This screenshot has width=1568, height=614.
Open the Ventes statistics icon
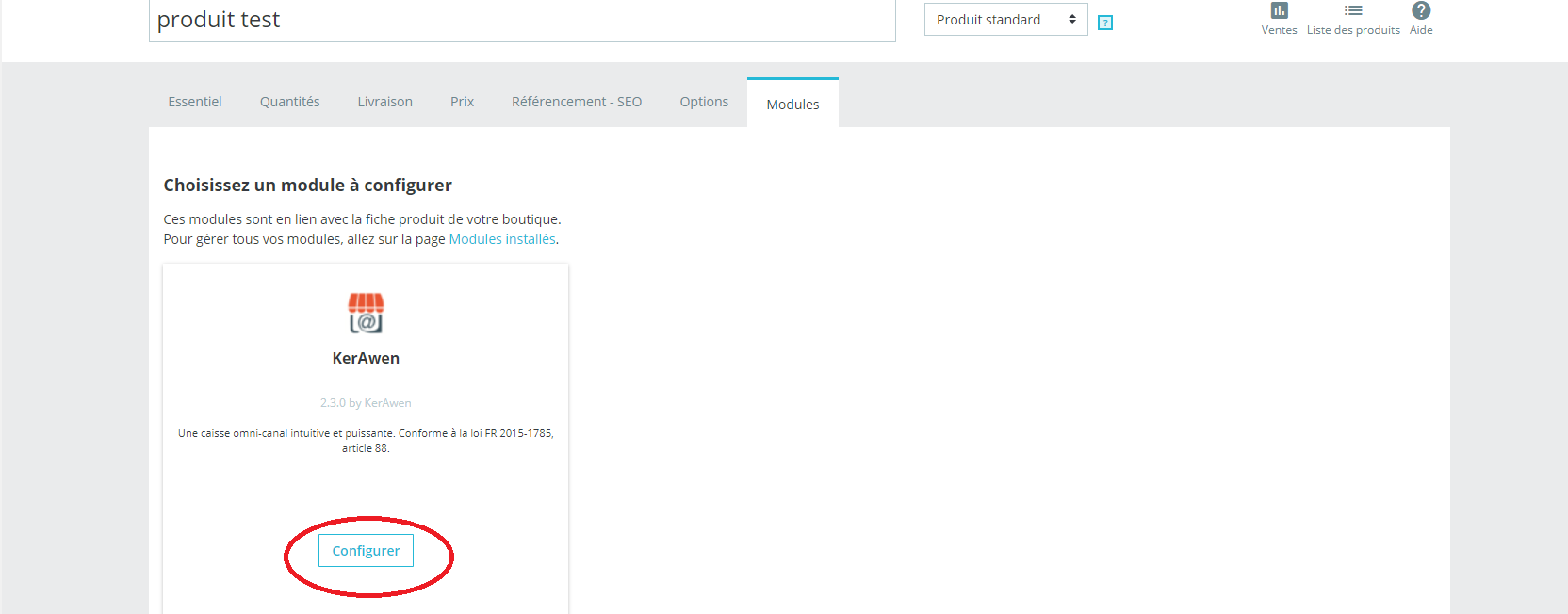pos(1279,10)
